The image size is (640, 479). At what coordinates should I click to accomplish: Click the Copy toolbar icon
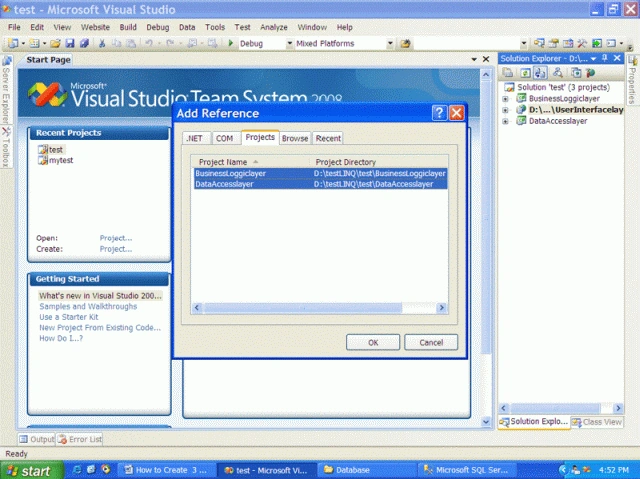pos(117,43)
